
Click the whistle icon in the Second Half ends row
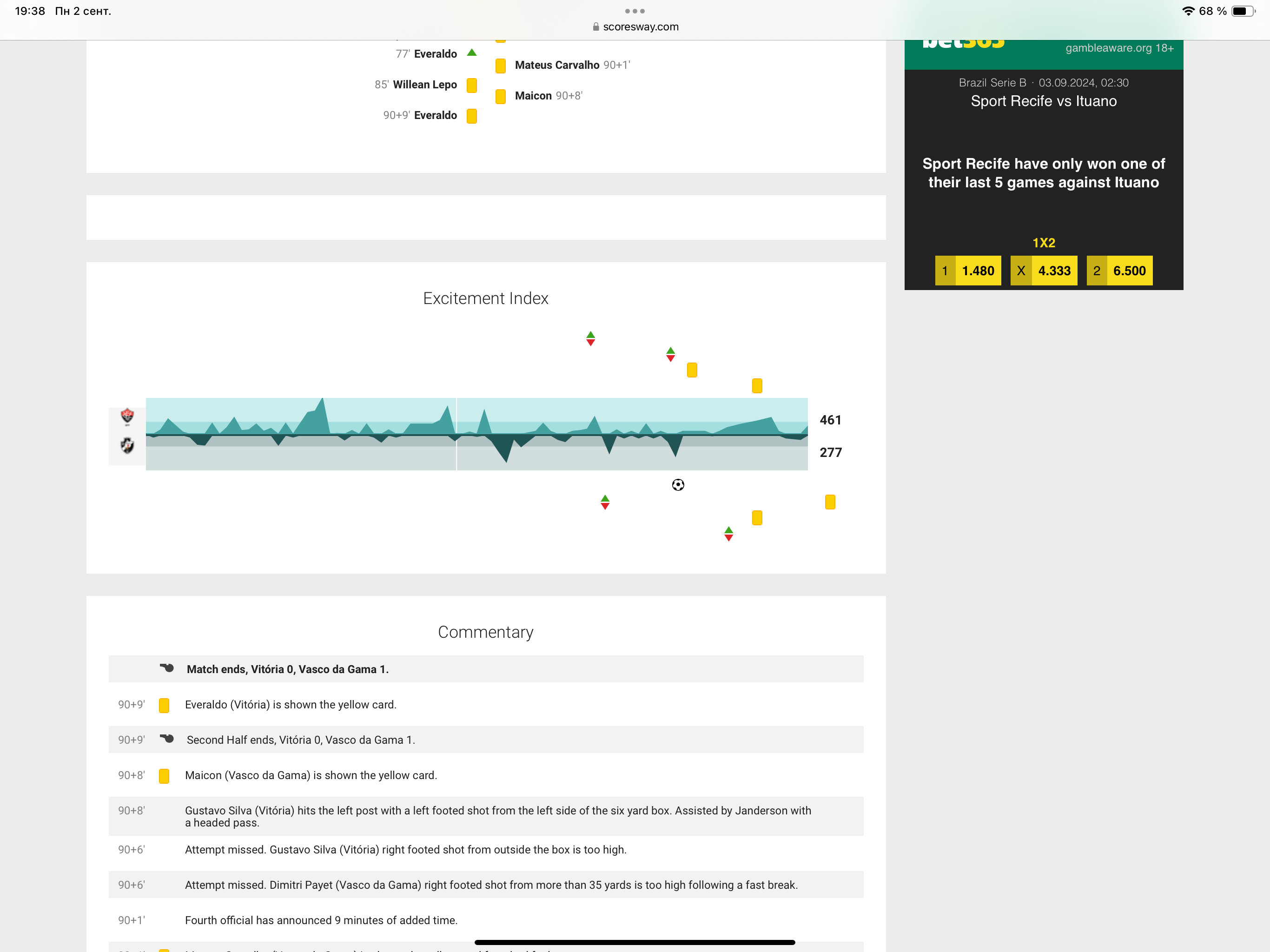coord(166,739)
